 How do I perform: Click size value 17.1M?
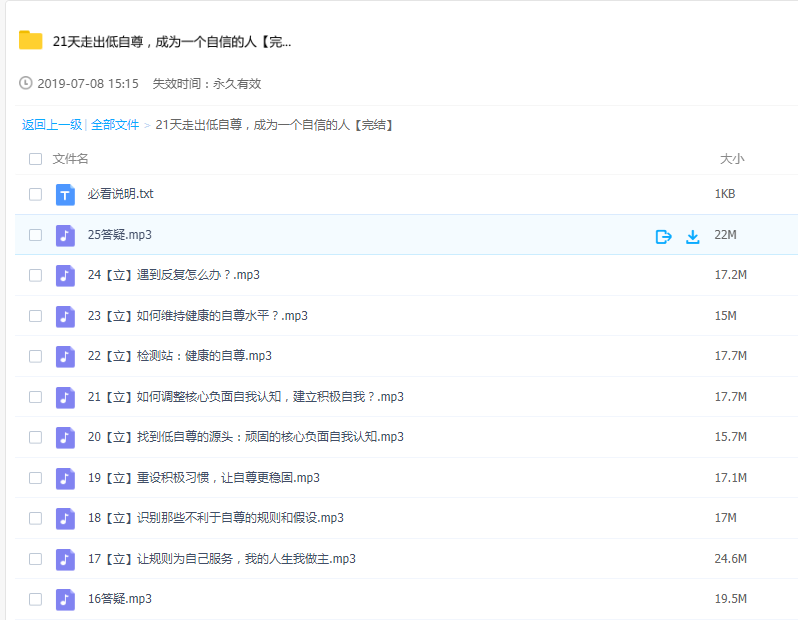coord(731,477)
